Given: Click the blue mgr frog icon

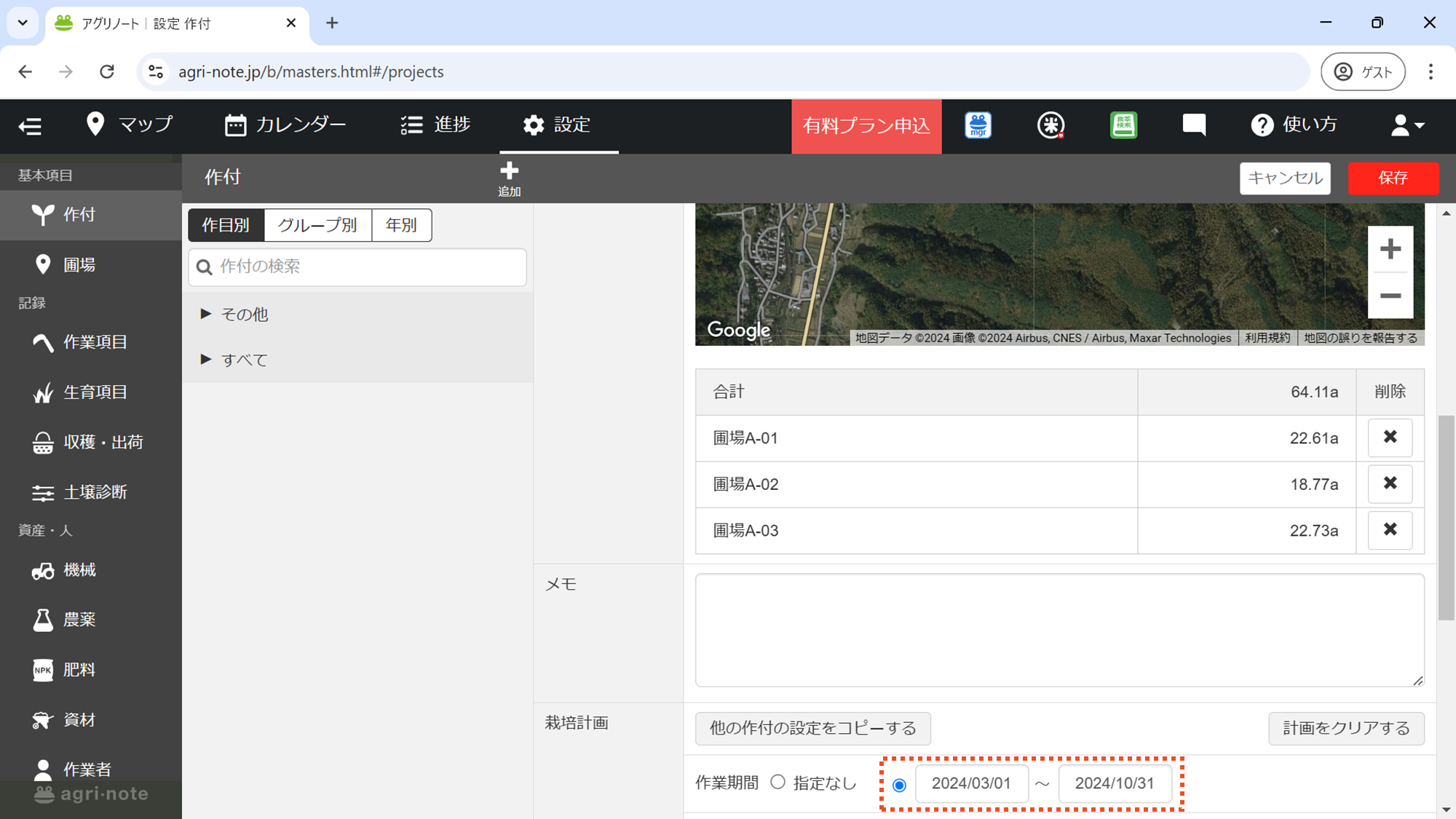Looking at the screenshot, I should tap(978, 125).
